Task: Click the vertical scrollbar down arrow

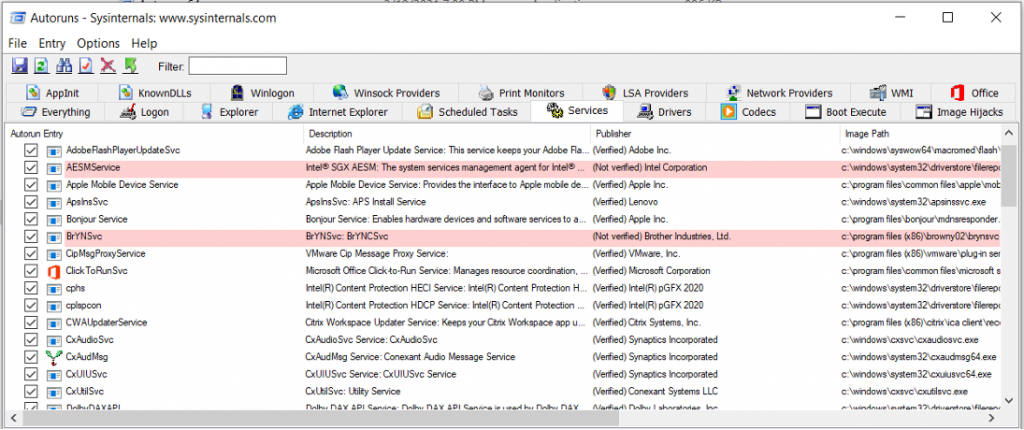Action: coord(1009,403)
